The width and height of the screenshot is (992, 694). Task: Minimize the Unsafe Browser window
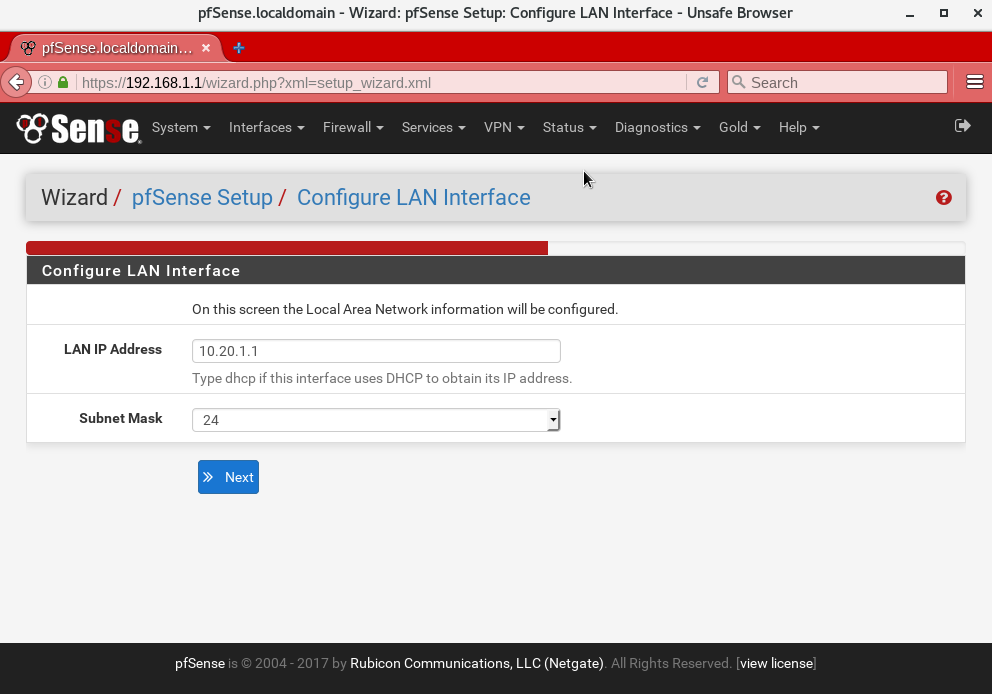point(910,13)
